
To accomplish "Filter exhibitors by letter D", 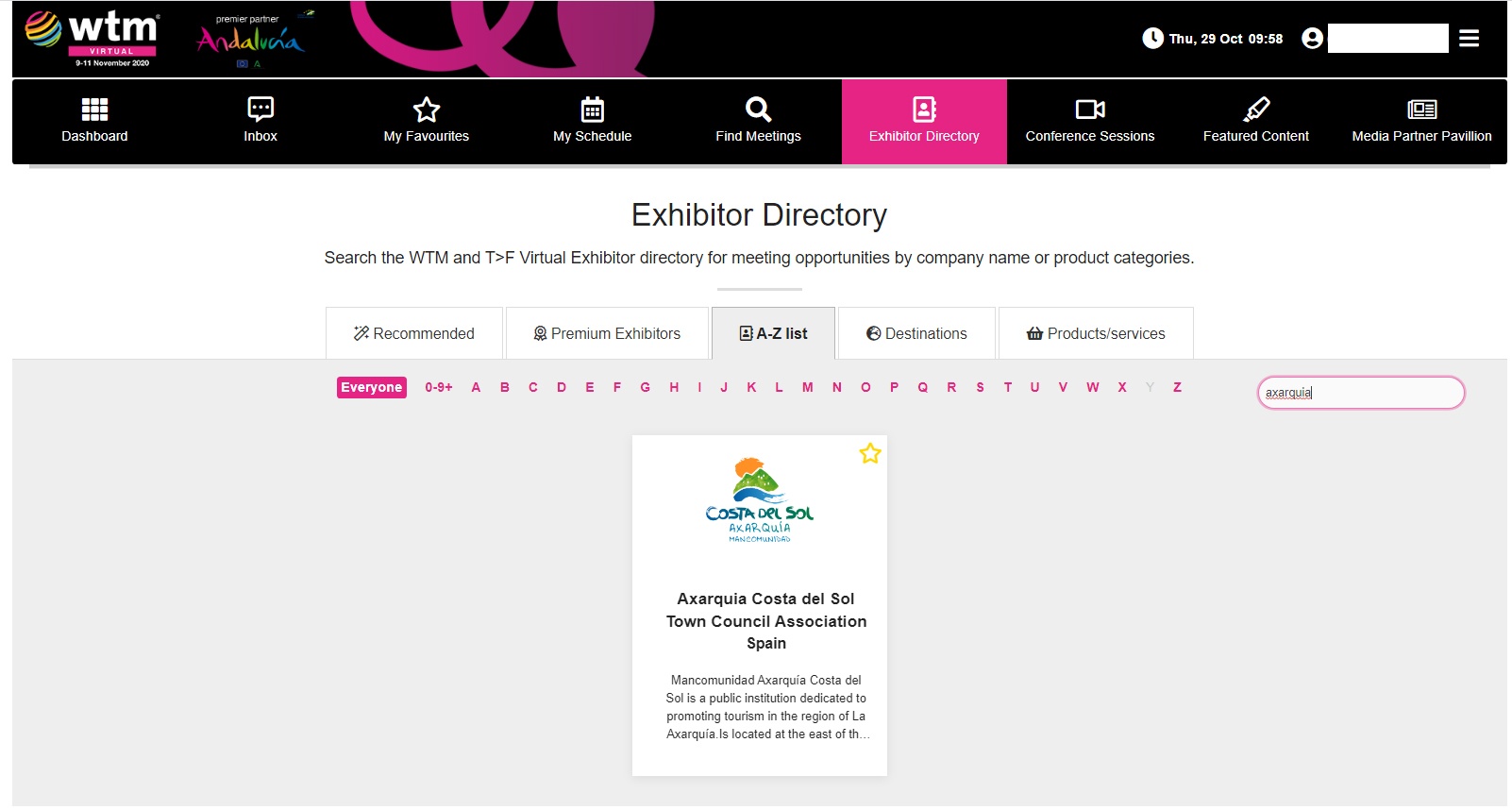I will [562, 387].
